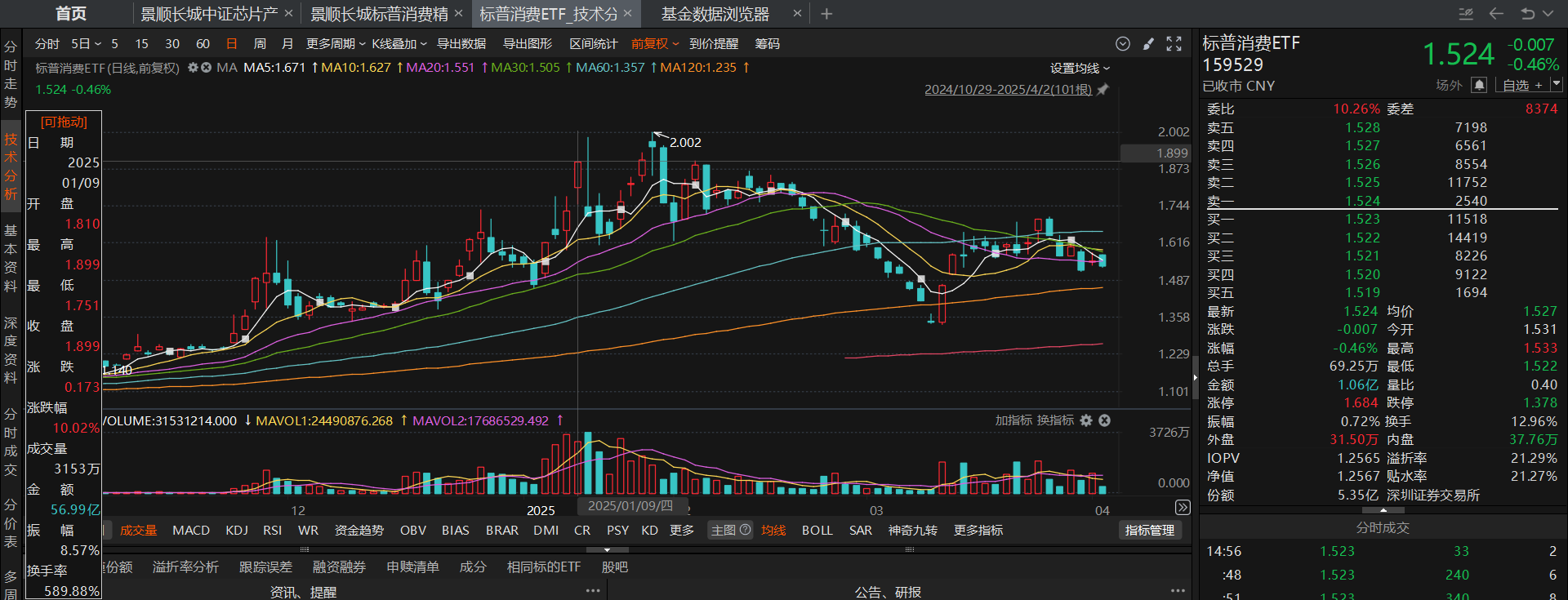Viewport: 1568px width, 600px height.
Task: Click the paintbrush drawing tool icon
Action: coord(1148,44)
